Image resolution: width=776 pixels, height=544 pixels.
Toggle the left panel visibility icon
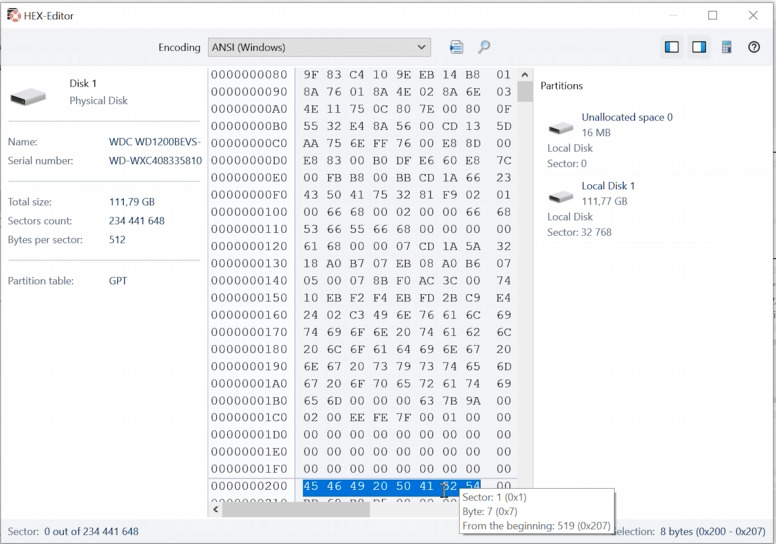click(672, 47)
